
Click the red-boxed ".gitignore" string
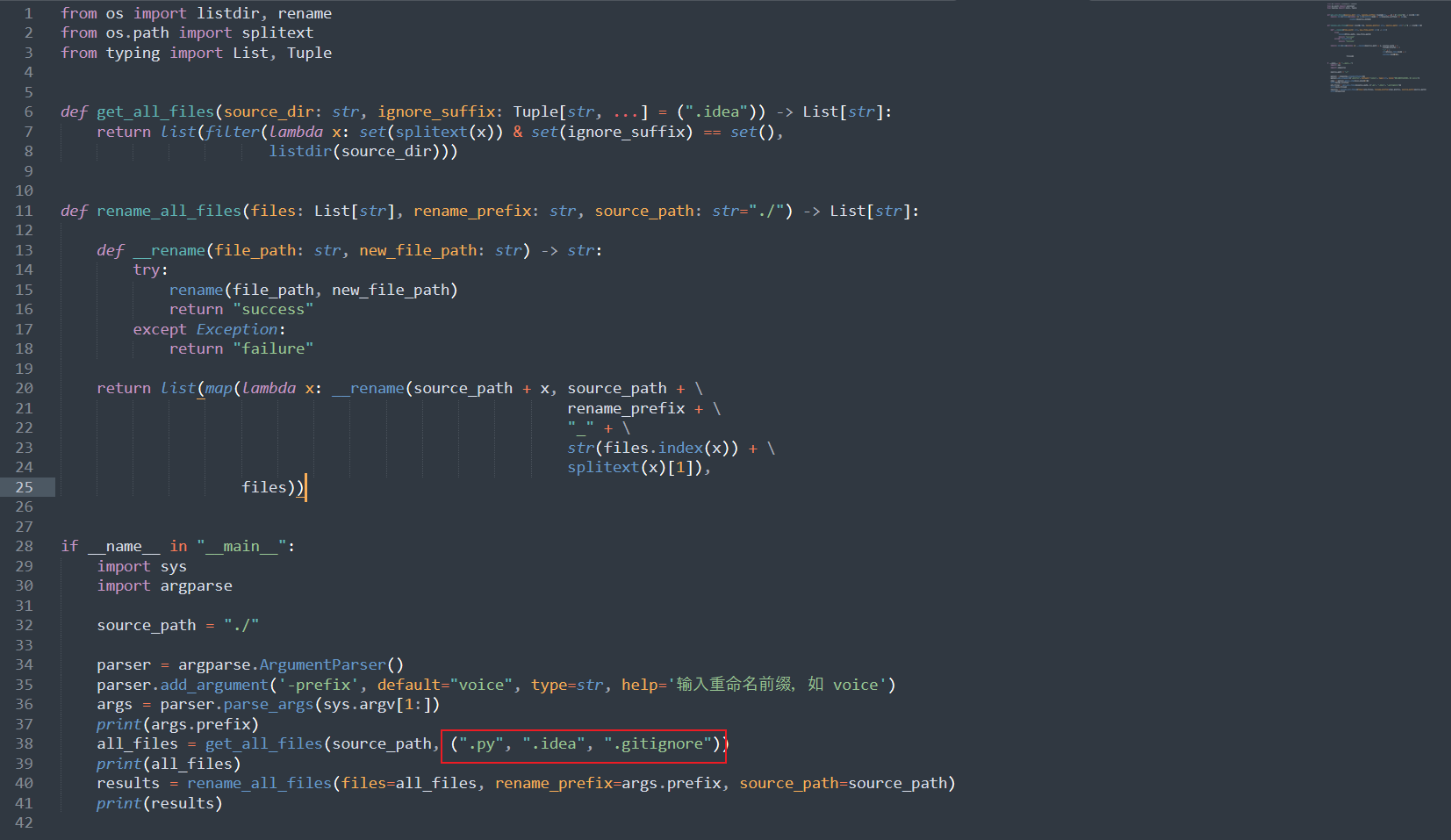tap(657, 743)
